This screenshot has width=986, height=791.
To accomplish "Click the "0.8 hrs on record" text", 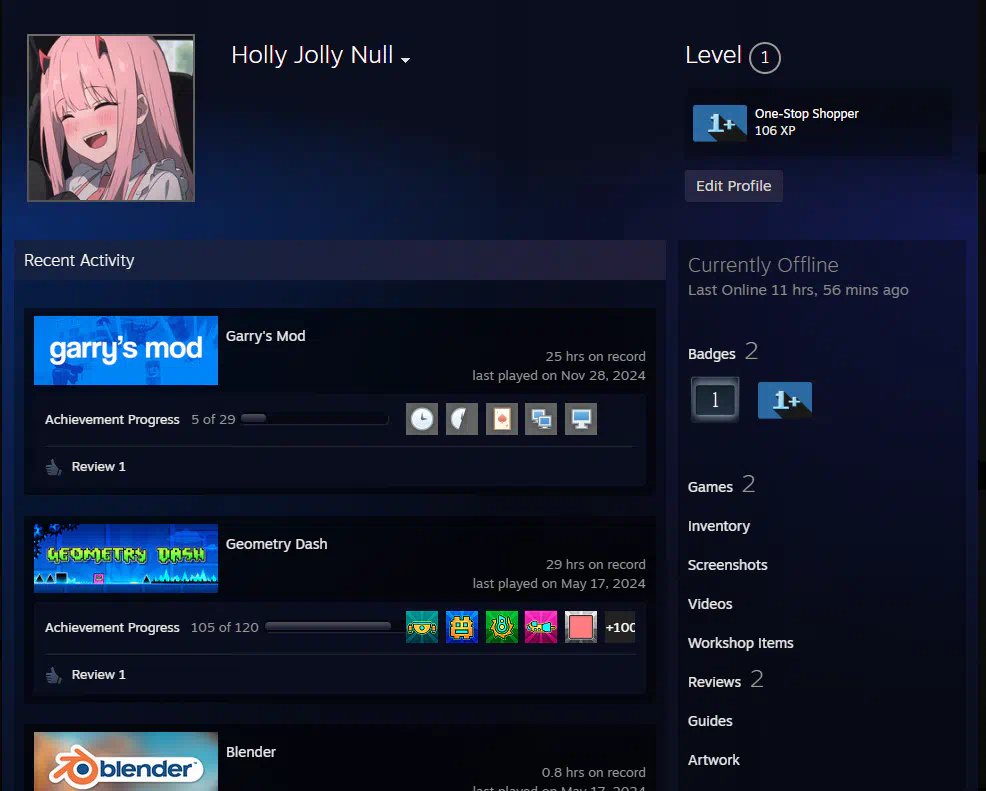I will point(594,773).
